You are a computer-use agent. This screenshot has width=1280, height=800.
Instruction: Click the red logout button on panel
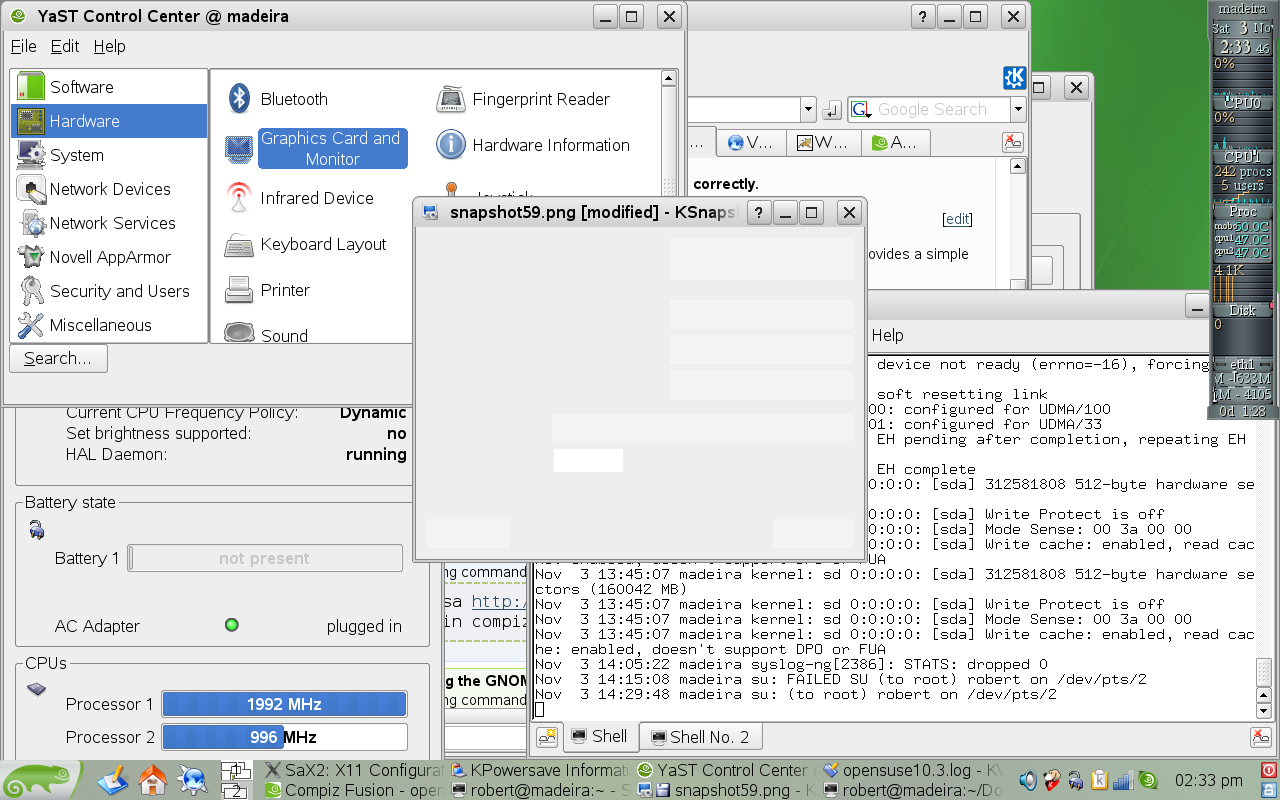(x=1269, y=770)
